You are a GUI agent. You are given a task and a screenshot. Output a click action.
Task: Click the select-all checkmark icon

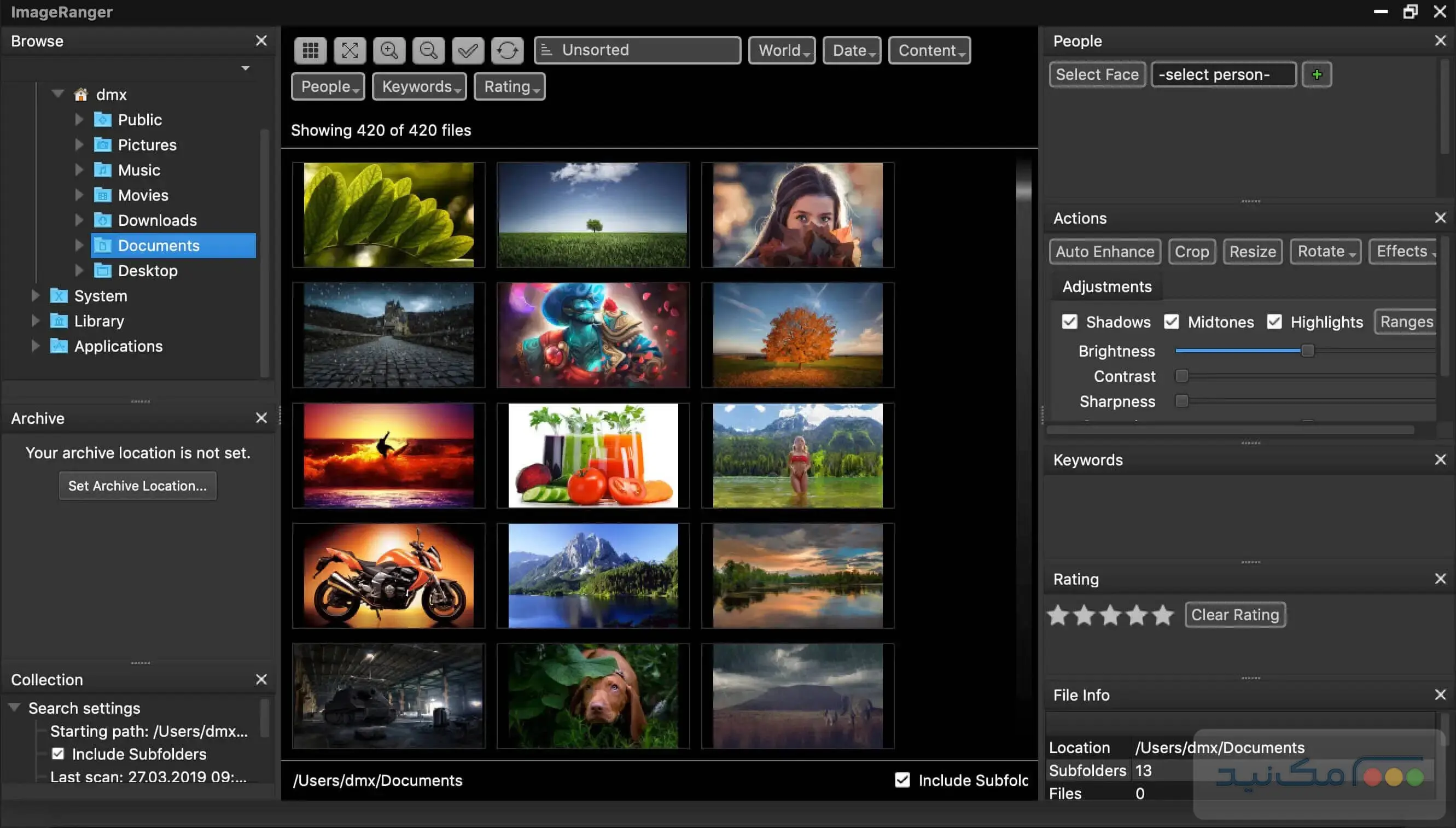coord(468,50)
